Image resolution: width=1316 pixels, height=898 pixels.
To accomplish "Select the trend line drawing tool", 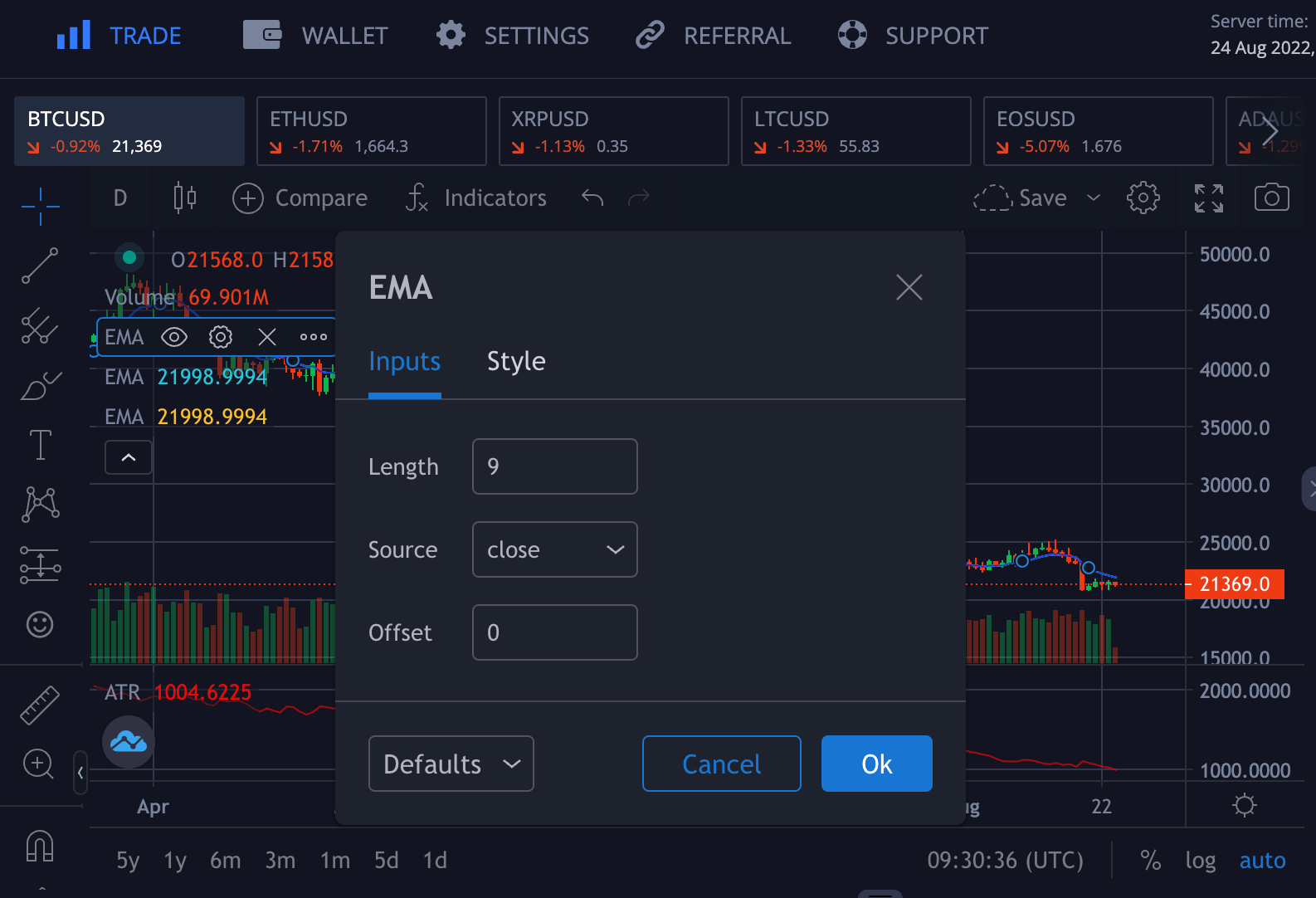I will coord(40,266).
